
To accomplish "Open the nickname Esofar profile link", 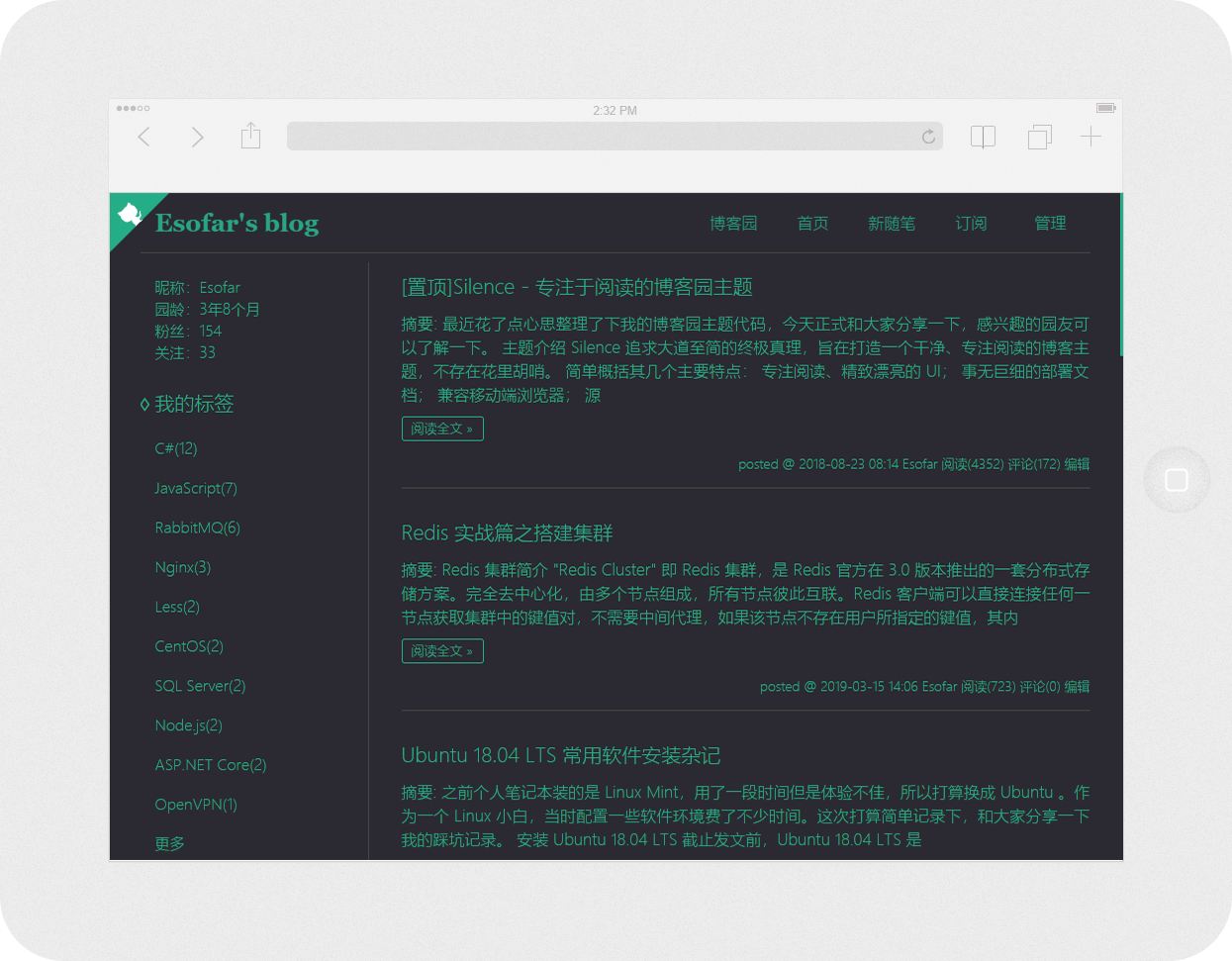I will (220, 288).
